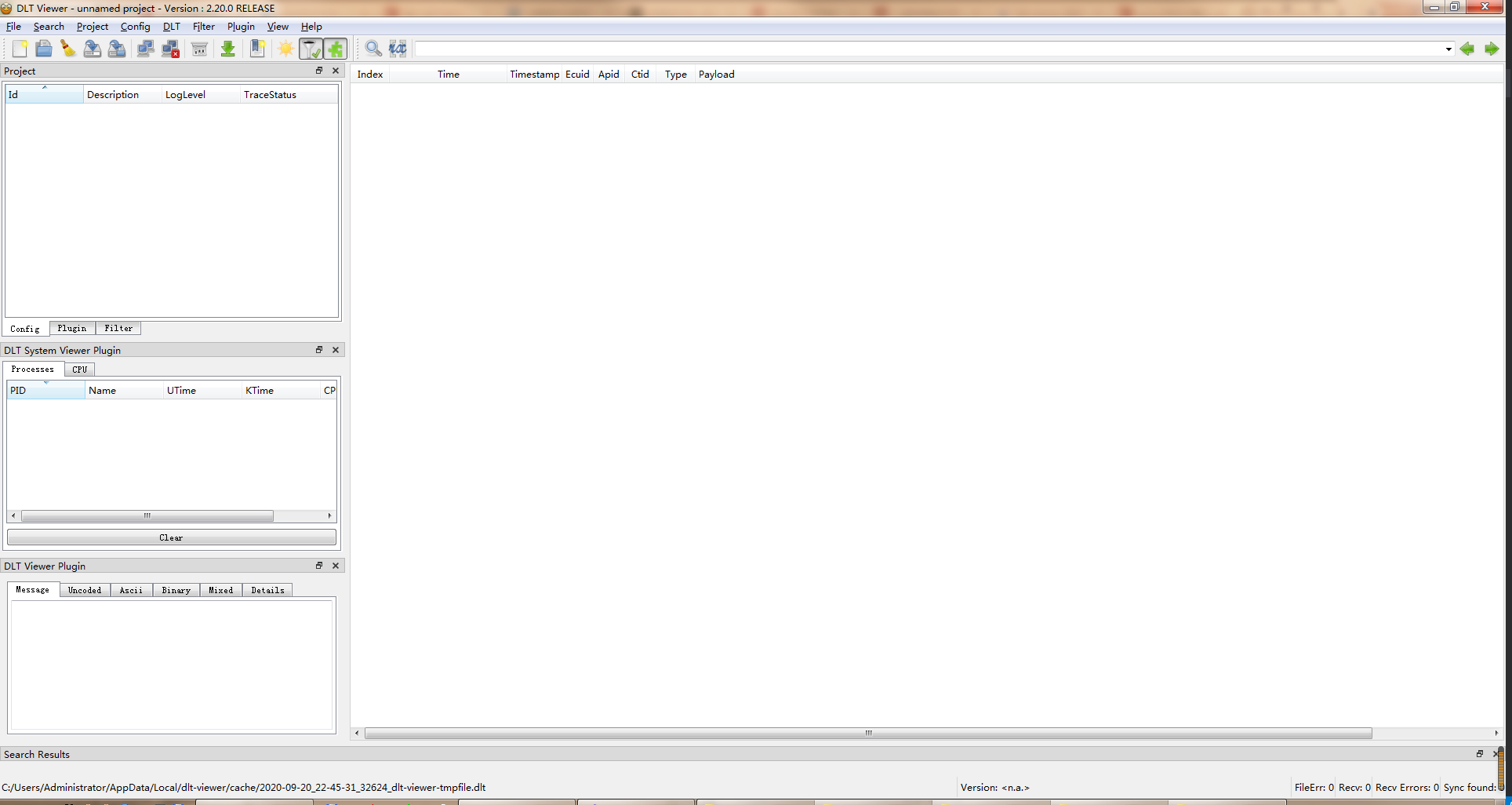The width and height of the screenshot is (1512, 805).
Task: Toggle regular expression search mode
Action: click(x=397, y=49)
